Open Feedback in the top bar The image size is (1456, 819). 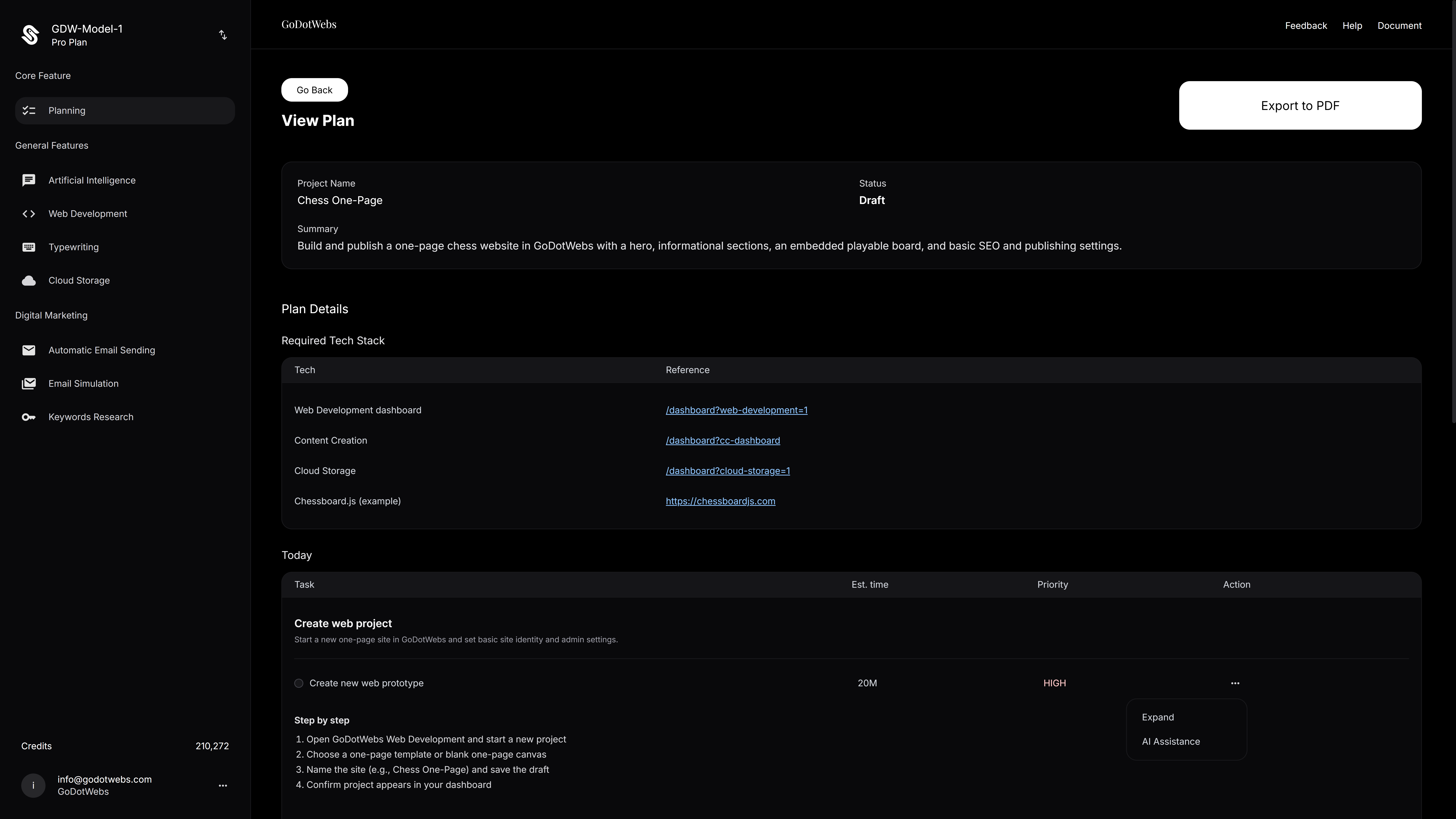(x=1306, y=25)
